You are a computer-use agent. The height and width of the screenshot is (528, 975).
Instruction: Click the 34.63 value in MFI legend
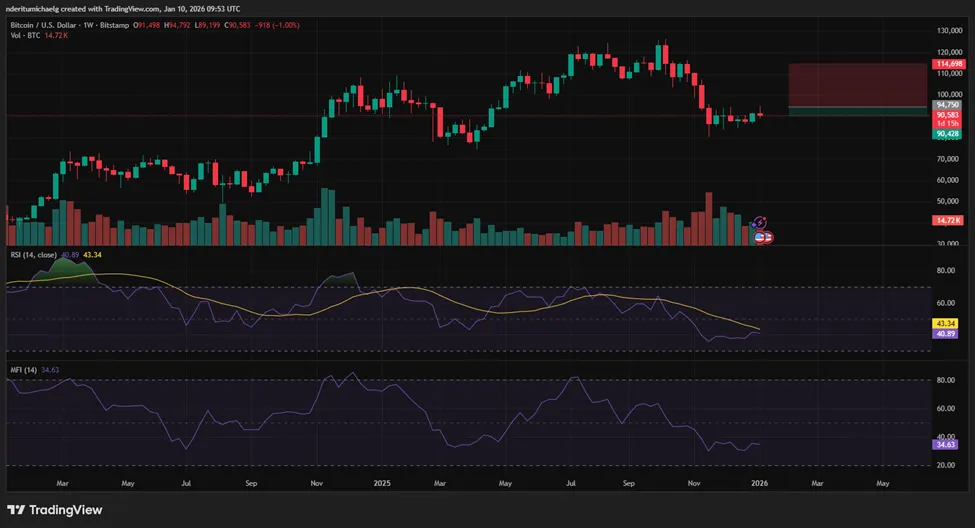50,370
